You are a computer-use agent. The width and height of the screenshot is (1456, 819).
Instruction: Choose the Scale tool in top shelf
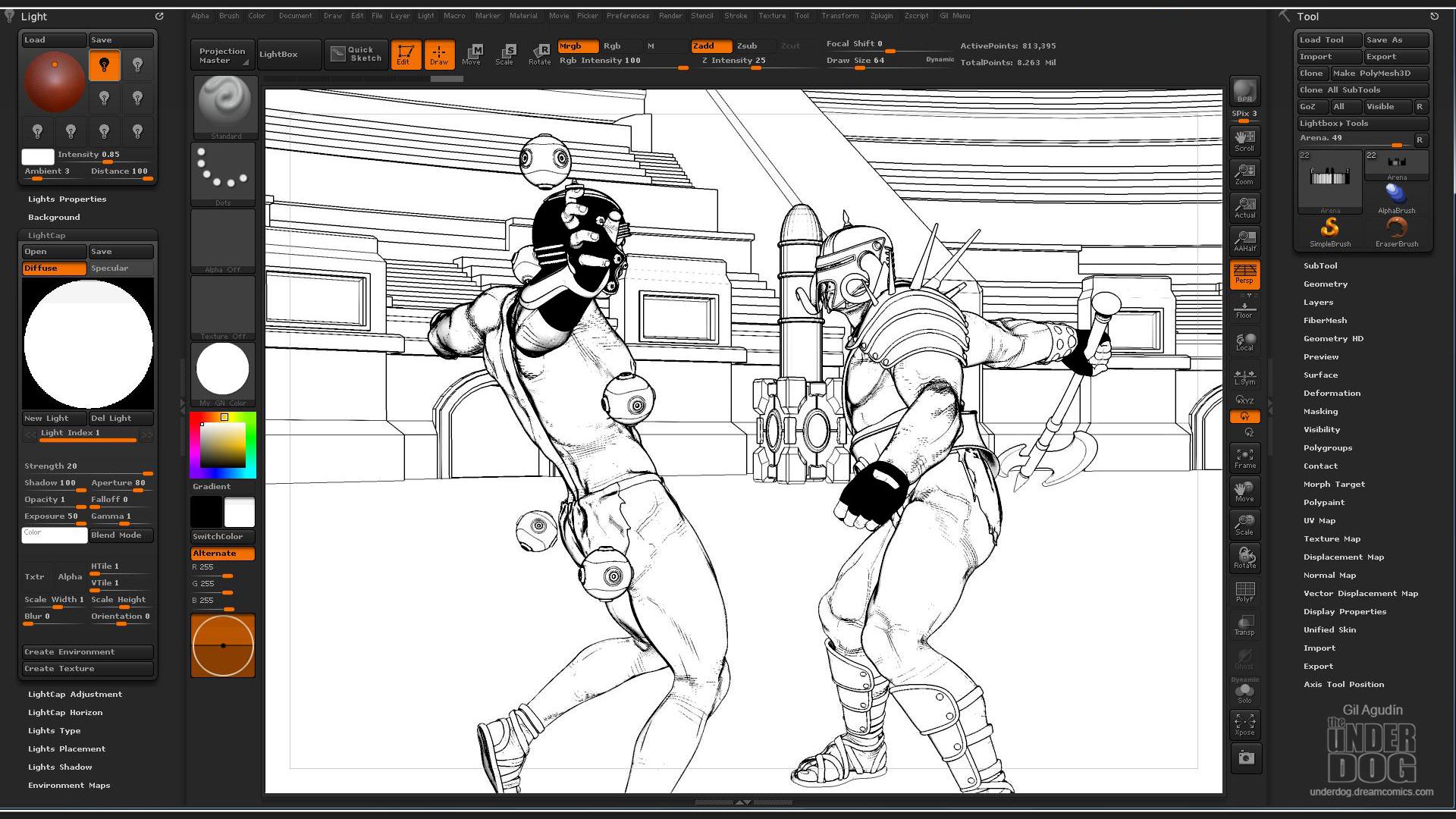[x=505, y=54]
